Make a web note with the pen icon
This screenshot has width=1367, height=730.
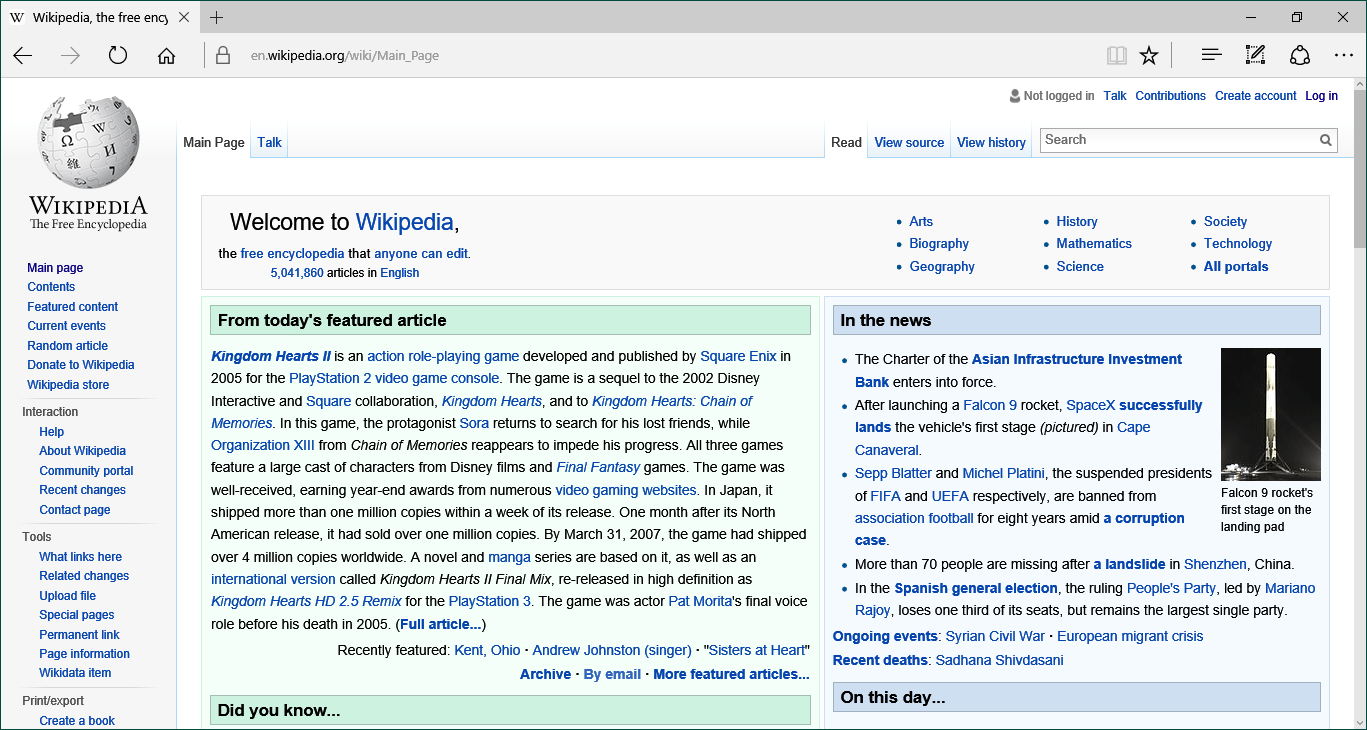1255,55
